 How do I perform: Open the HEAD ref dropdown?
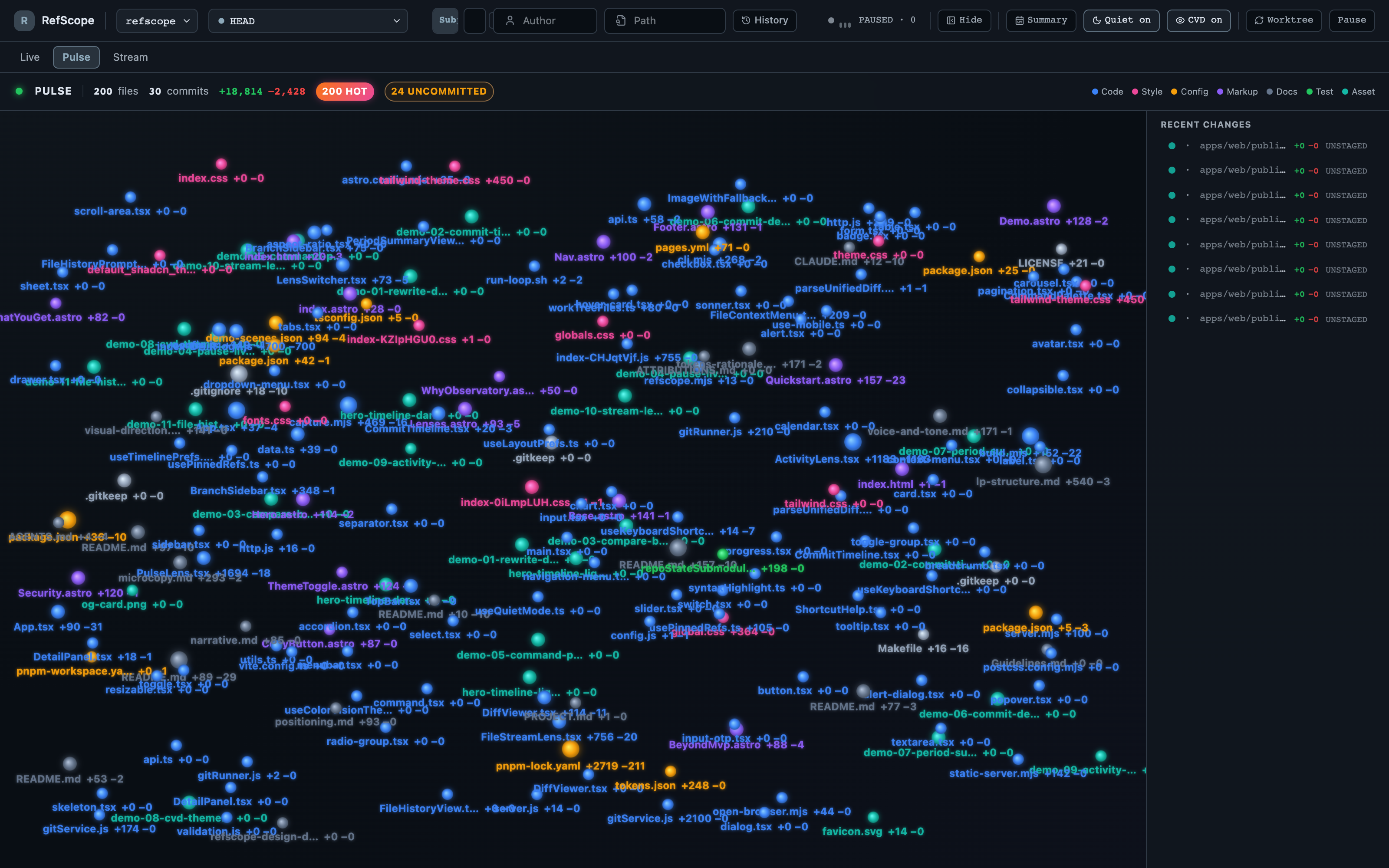pos(308,21)
